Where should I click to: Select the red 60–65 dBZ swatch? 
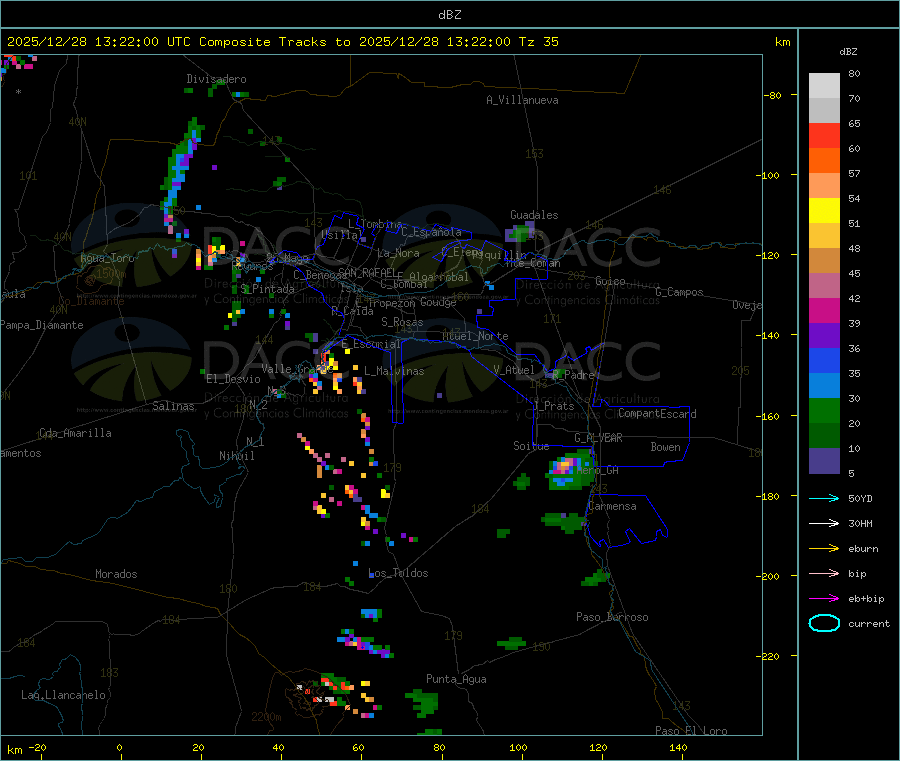click(x=824, y=135)
